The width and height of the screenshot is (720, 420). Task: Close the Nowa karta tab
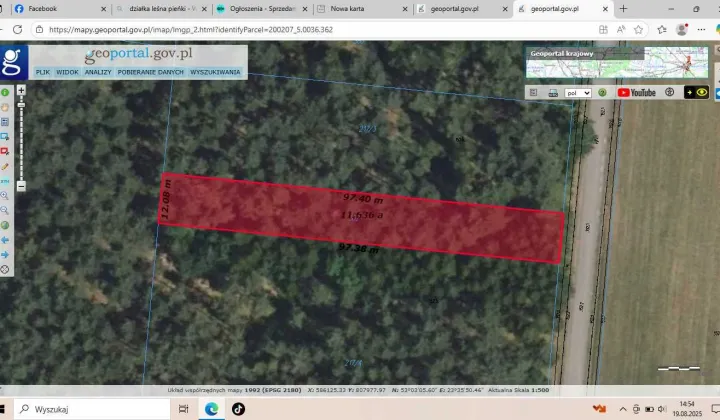pos(405,9)
